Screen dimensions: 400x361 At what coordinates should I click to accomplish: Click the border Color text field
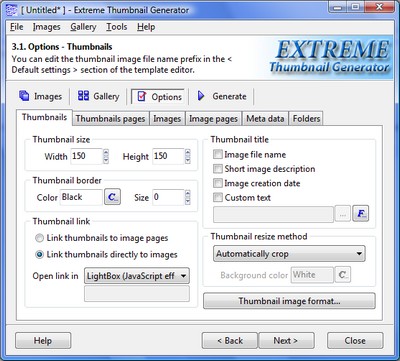81,197
